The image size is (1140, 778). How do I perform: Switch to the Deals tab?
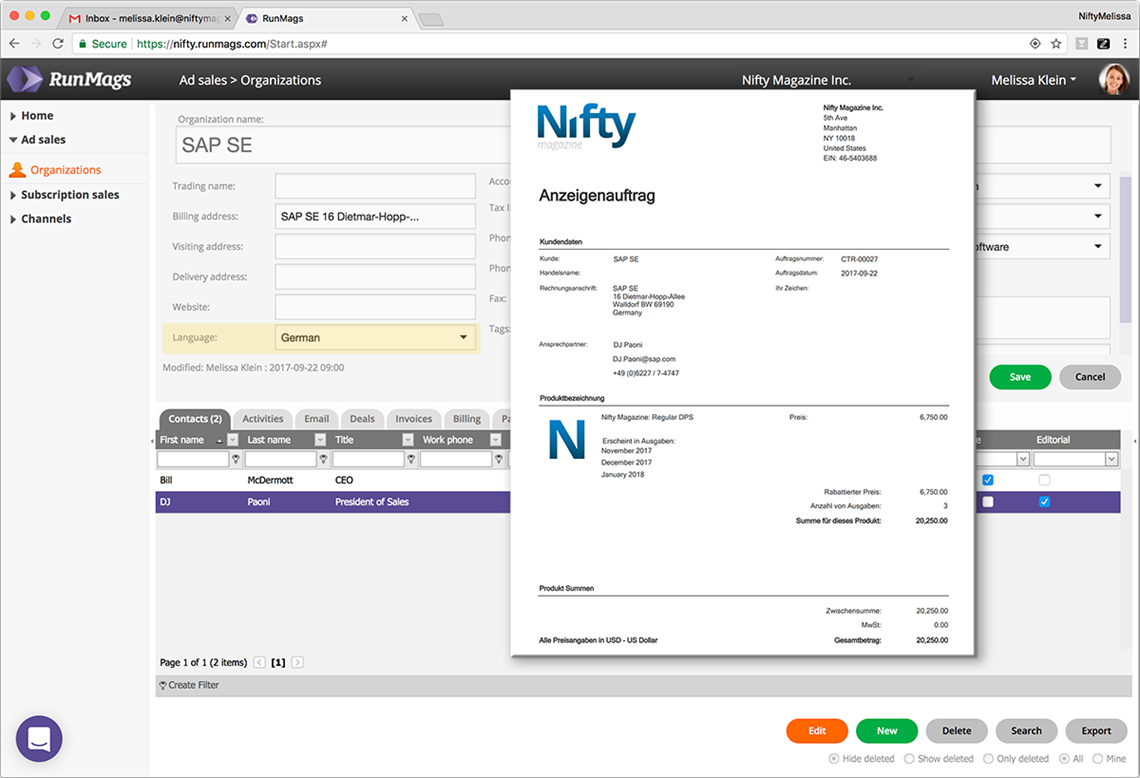coord(362,419)
